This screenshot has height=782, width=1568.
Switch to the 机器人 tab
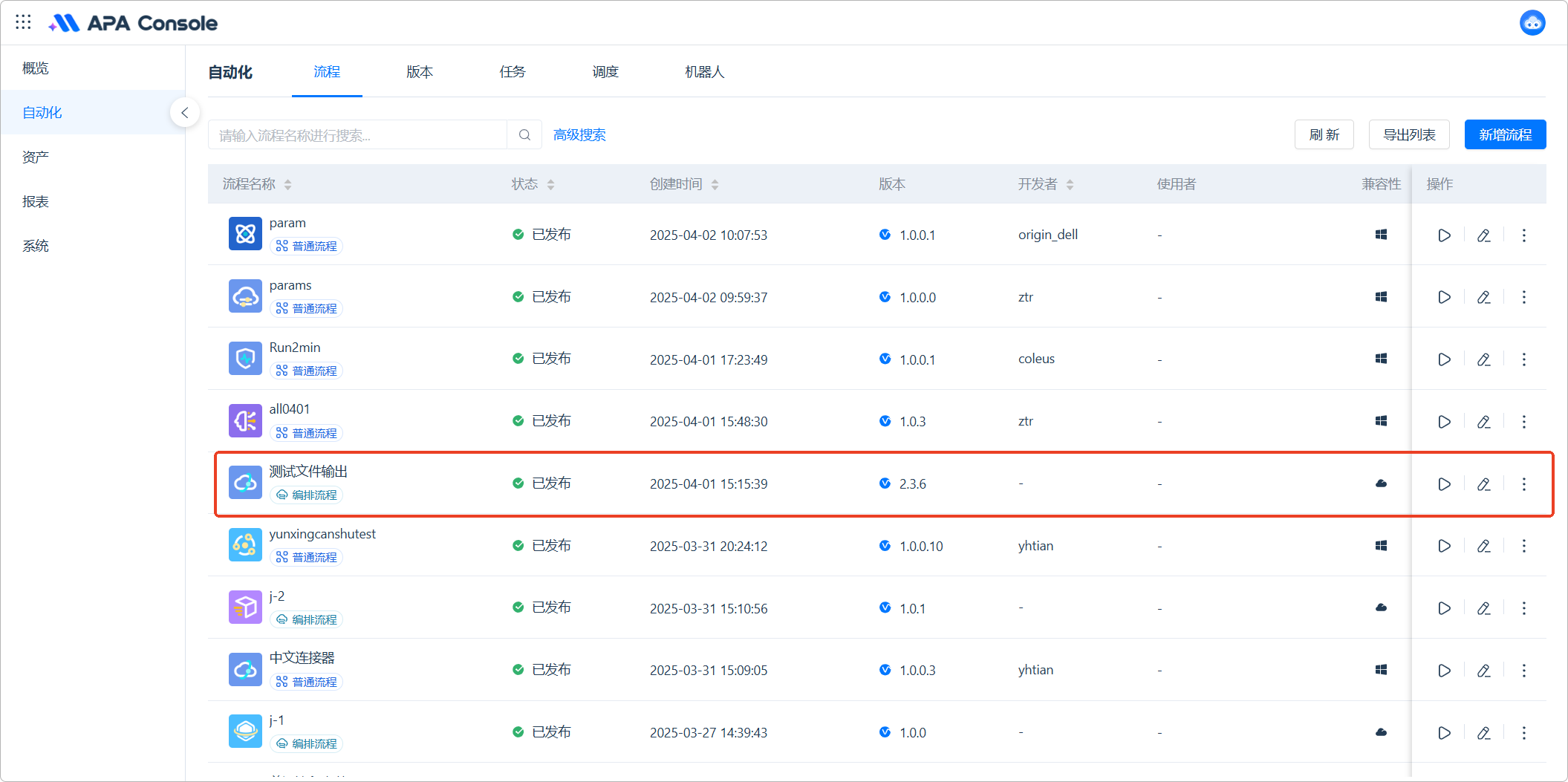[704, 72]
